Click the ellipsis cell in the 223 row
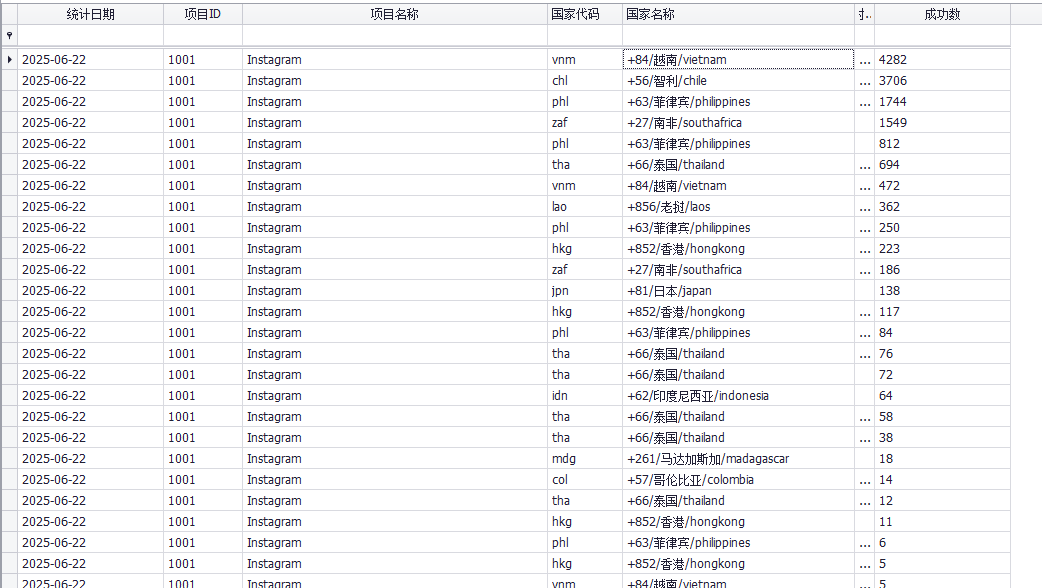1042x588 pixels. pos(865,248)
